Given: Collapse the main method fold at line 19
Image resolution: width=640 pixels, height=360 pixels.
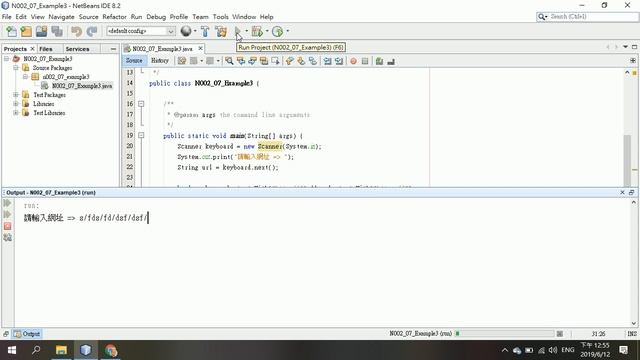Looking at the screenshot, I should coord(141,136).
